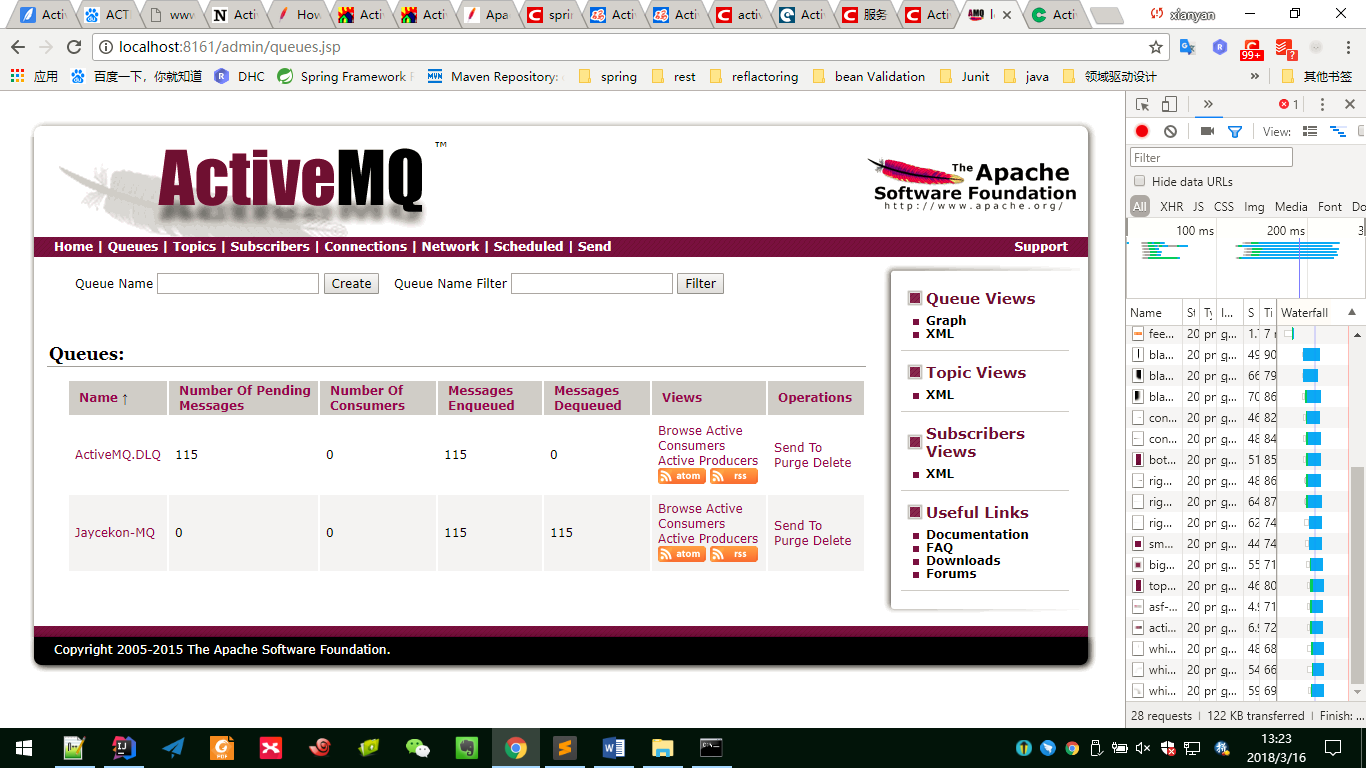Reload the page with the refresh icon

click(73, 47)
